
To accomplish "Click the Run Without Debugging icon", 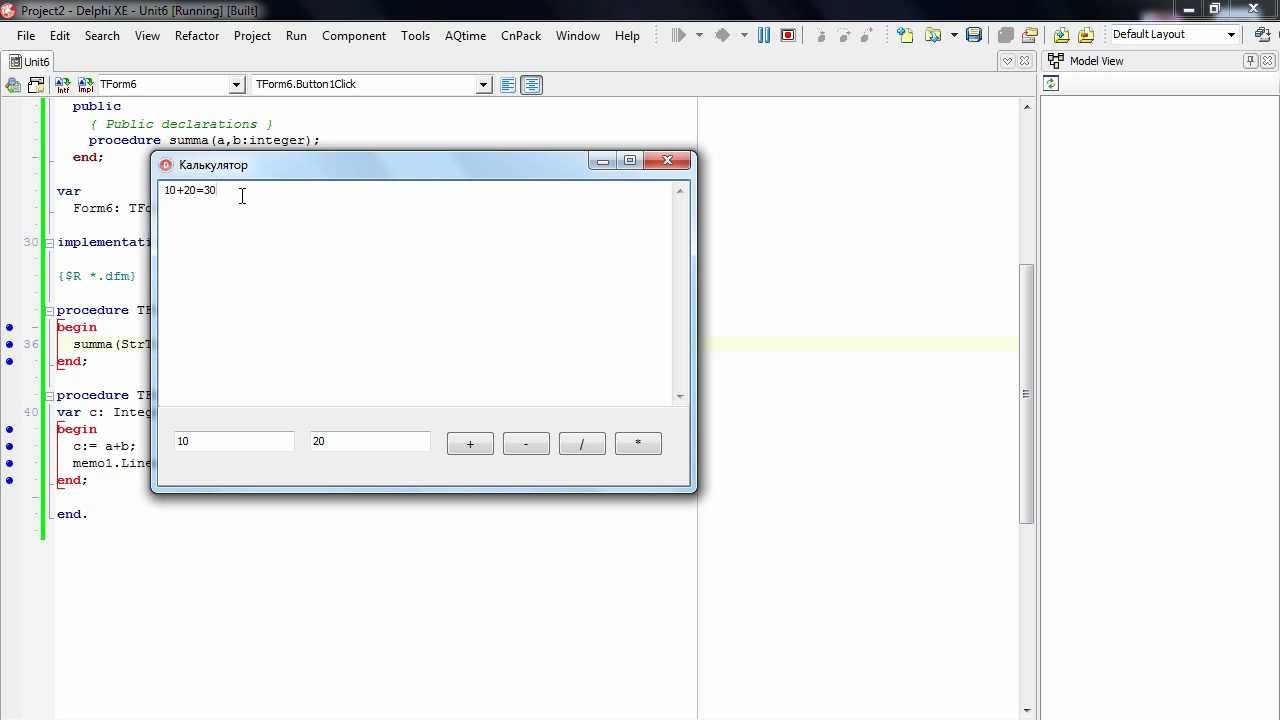I will click(x=722, y=35).
